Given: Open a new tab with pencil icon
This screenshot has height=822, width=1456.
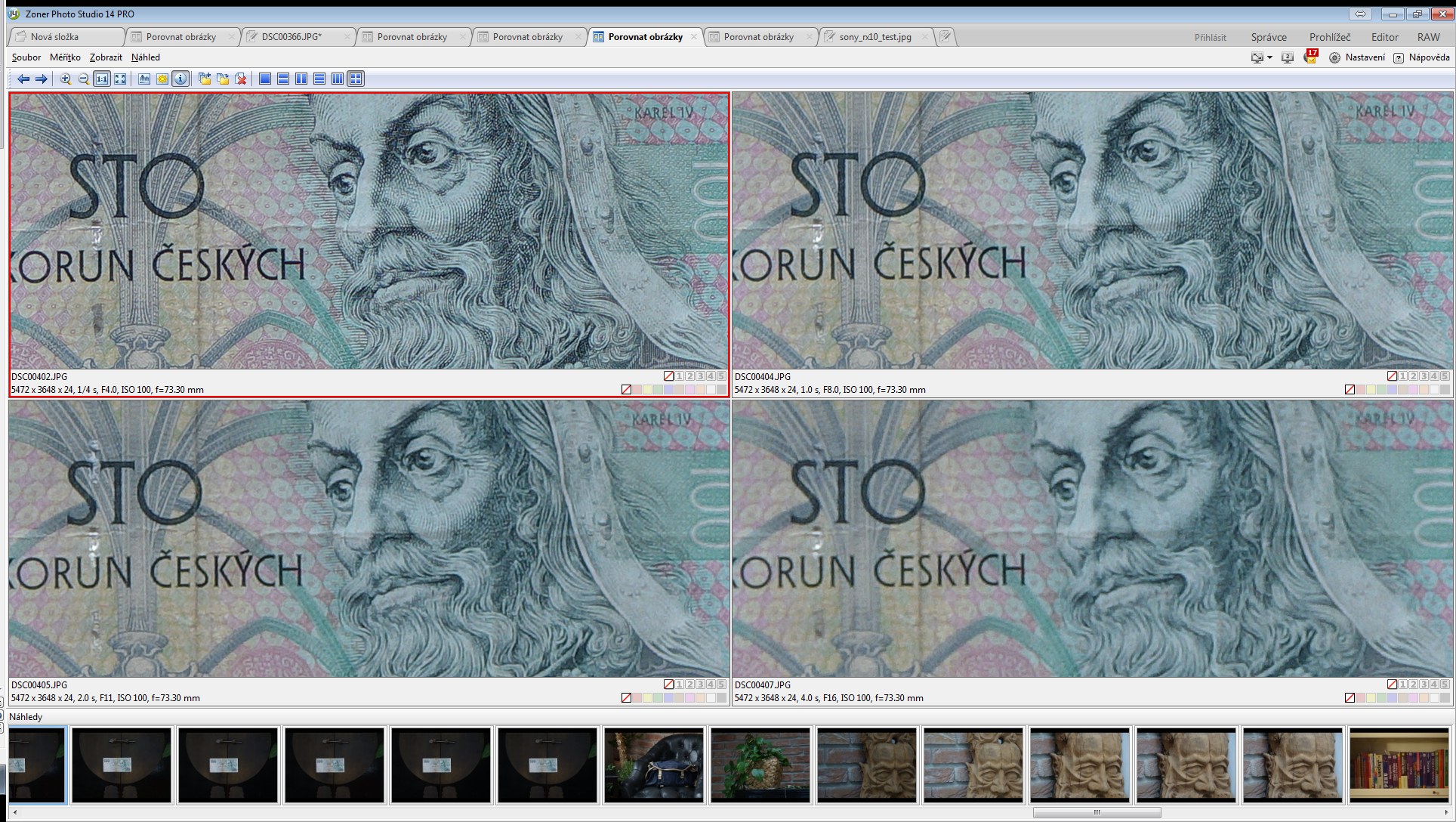Looking at the screenshot, I should coord(945,36).
